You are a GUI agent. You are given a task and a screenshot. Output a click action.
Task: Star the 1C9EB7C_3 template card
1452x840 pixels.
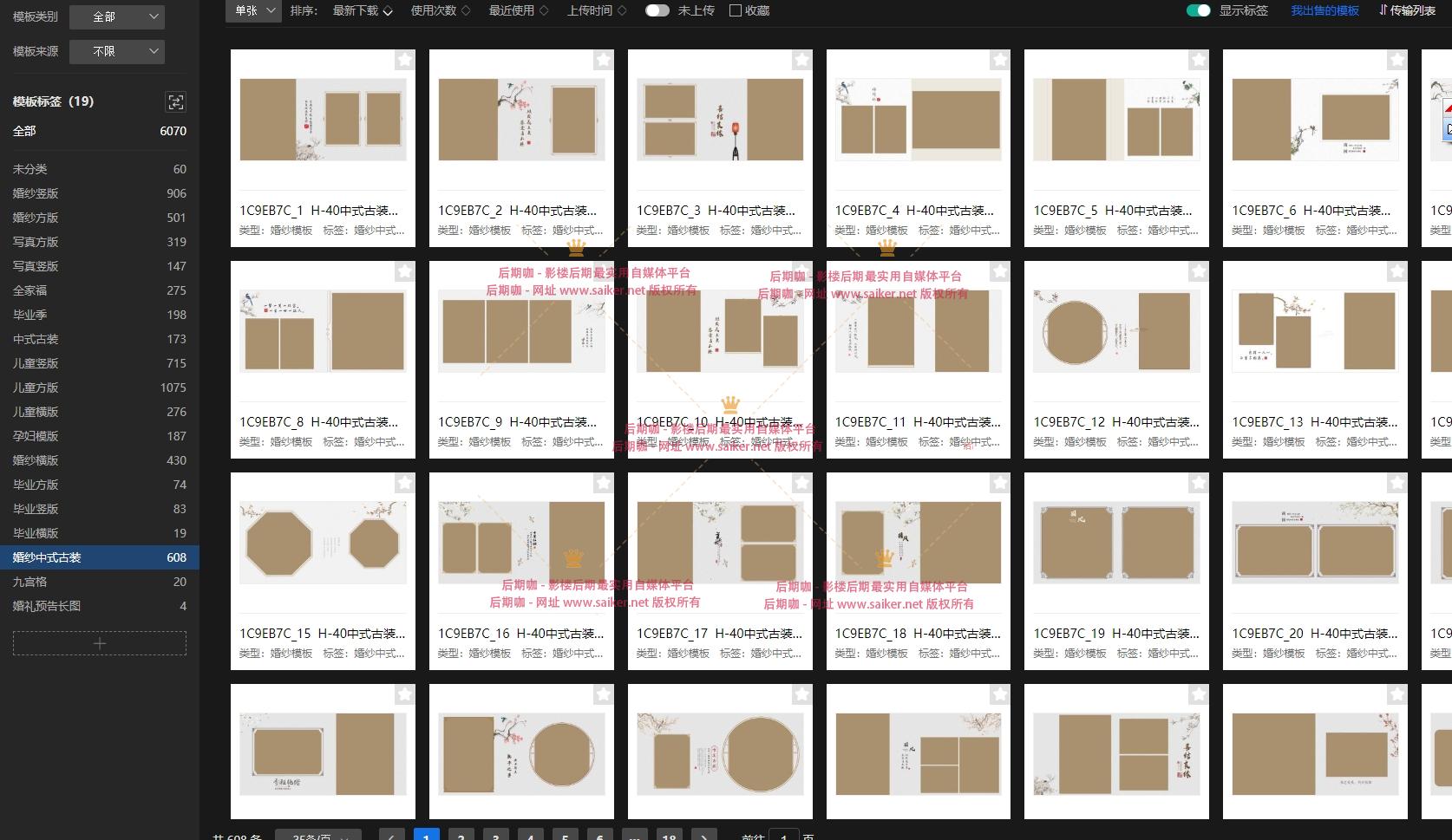(x=802, y=60)
